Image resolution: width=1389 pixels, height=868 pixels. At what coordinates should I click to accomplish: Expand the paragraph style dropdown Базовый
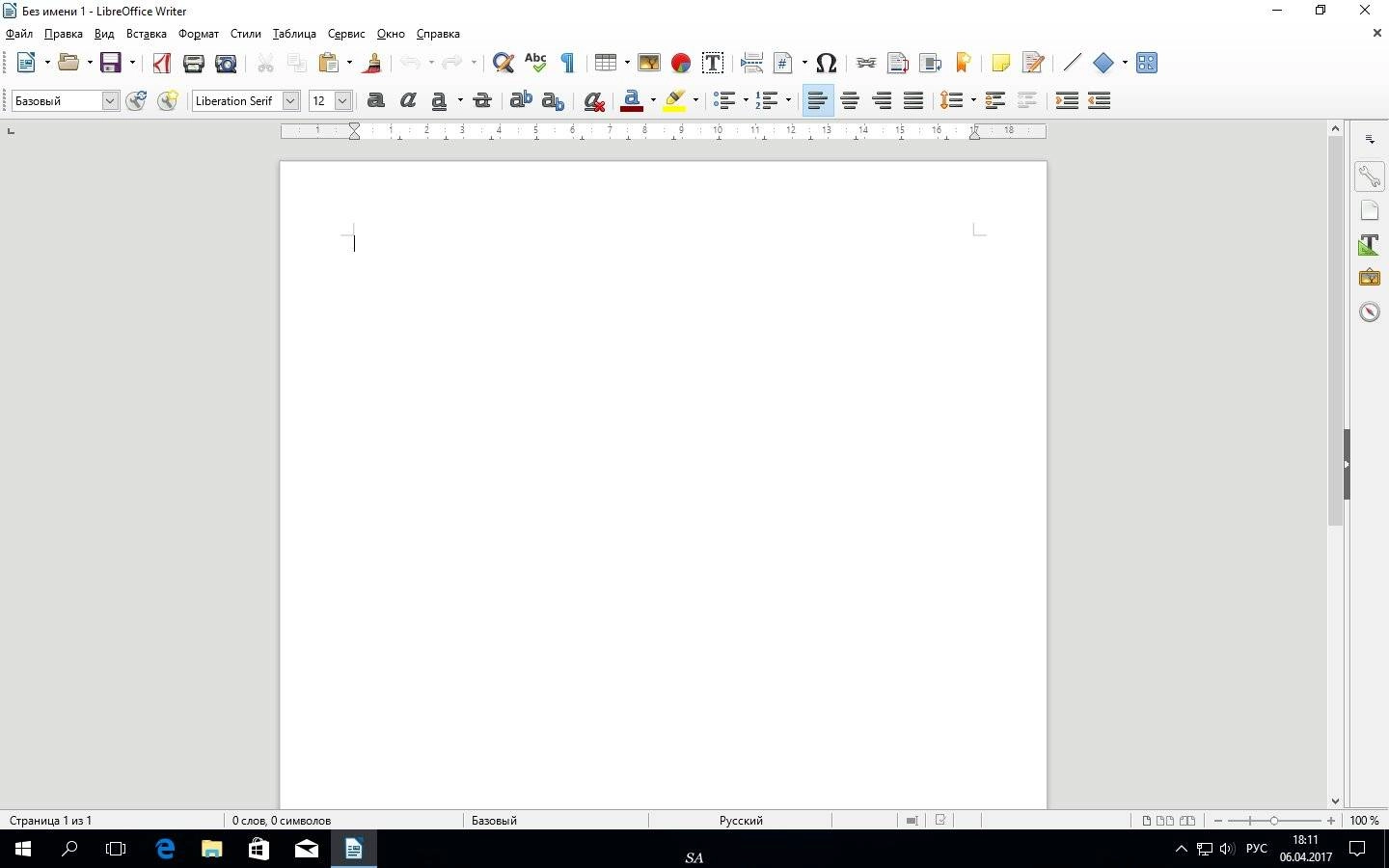click(110, 100)
